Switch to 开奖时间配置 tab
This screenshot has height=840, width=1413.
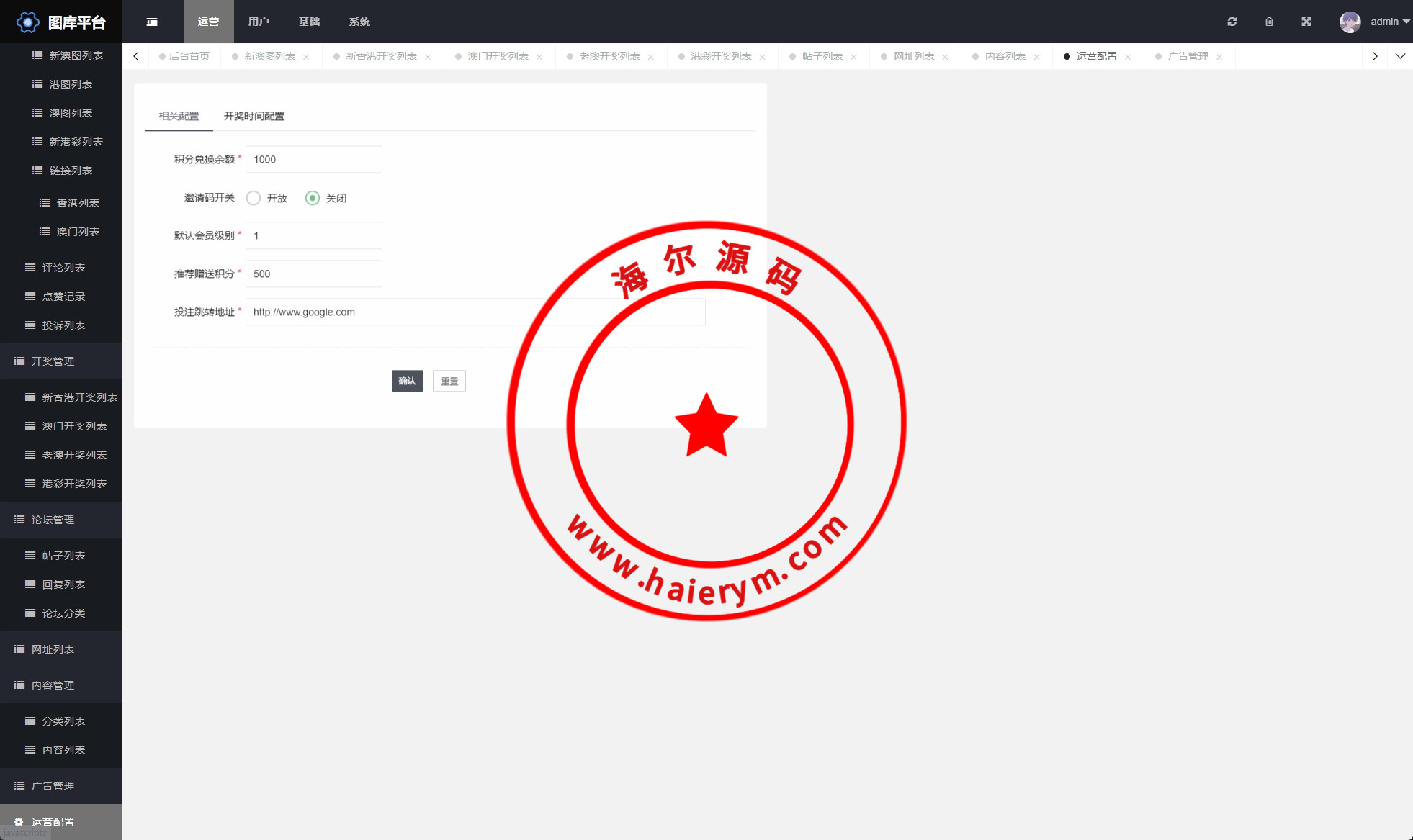coord(254,116)
